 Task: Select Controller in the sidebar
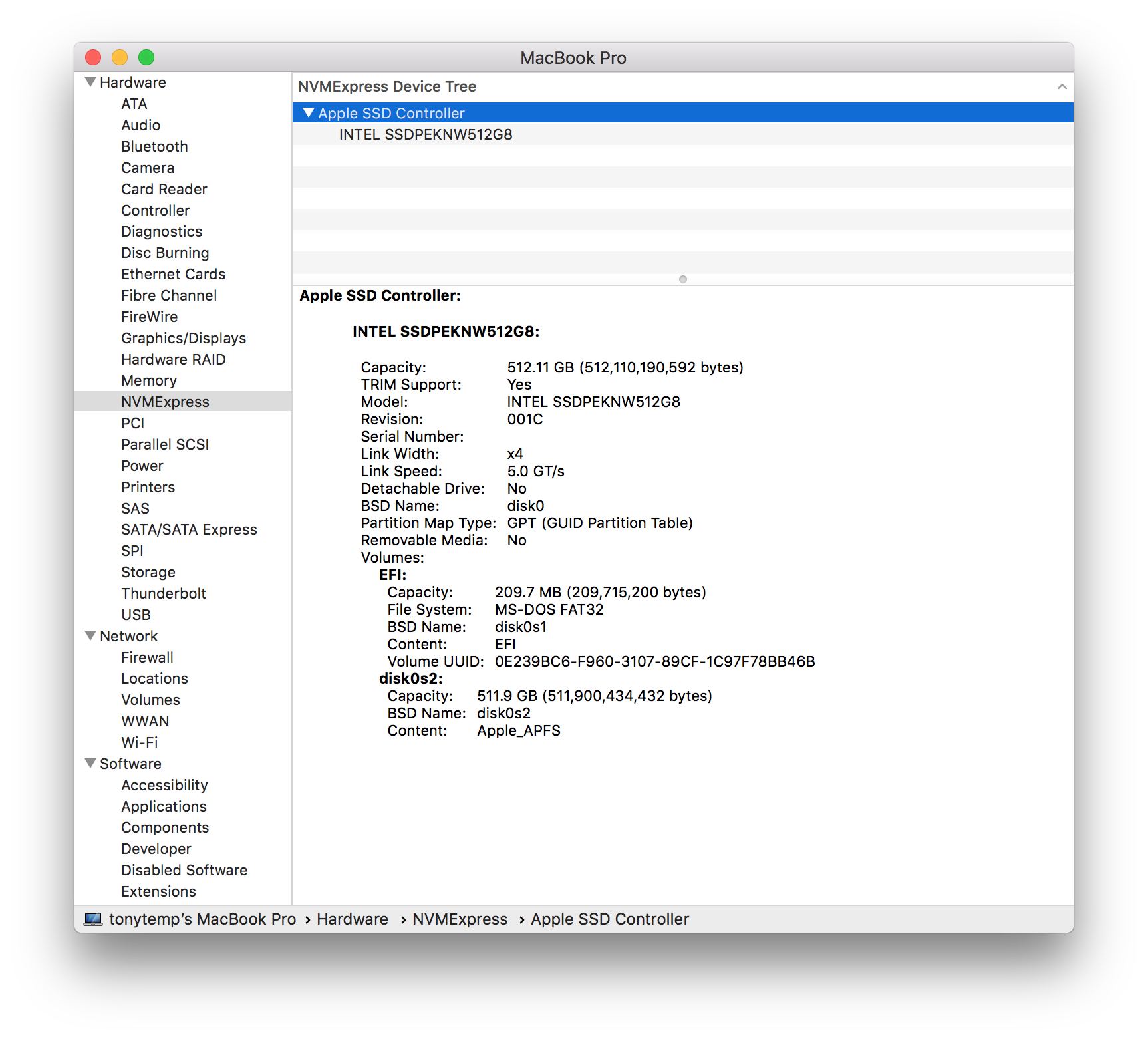click(x=155, y=210)
